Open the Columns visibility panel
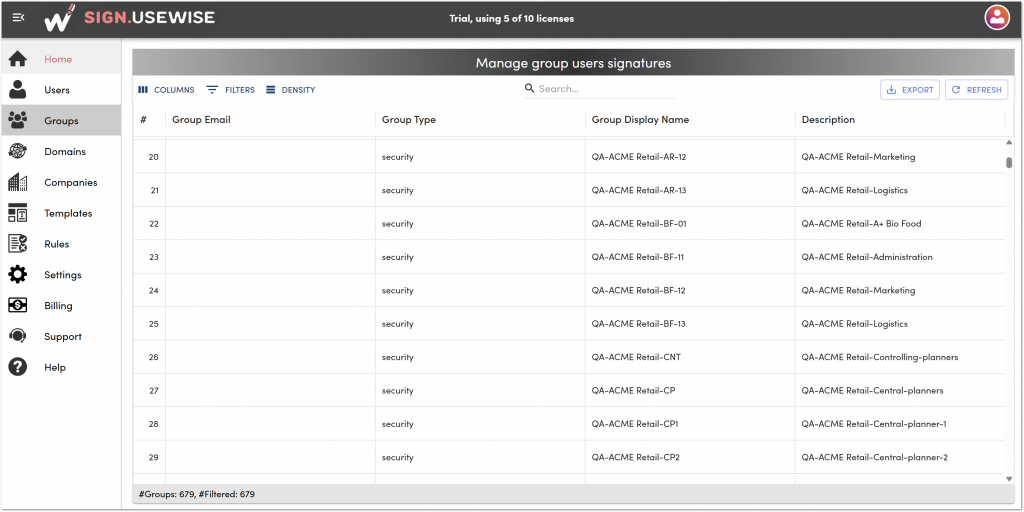 click(x=167, y=90)
